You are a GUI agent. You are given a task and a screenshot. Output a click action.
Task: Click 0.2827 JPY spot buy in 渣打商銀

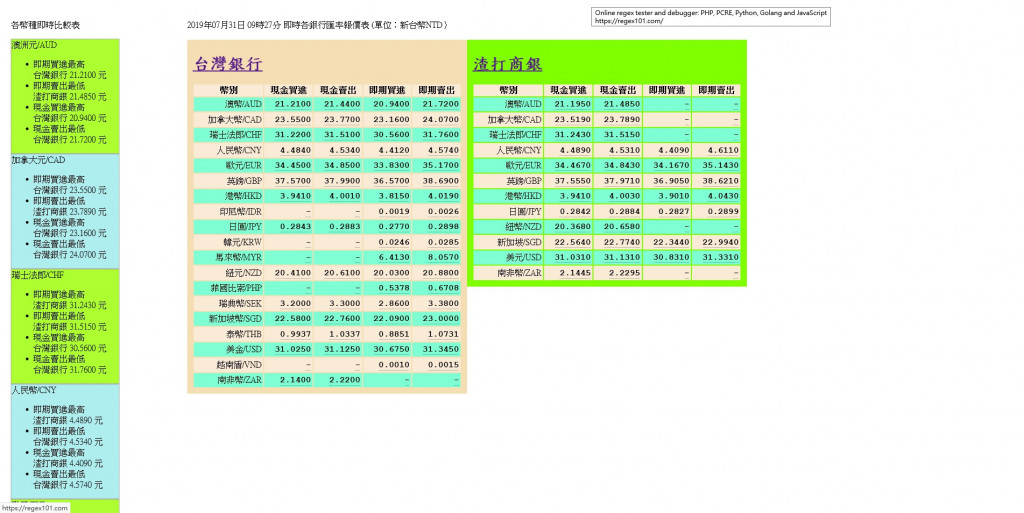674,211
